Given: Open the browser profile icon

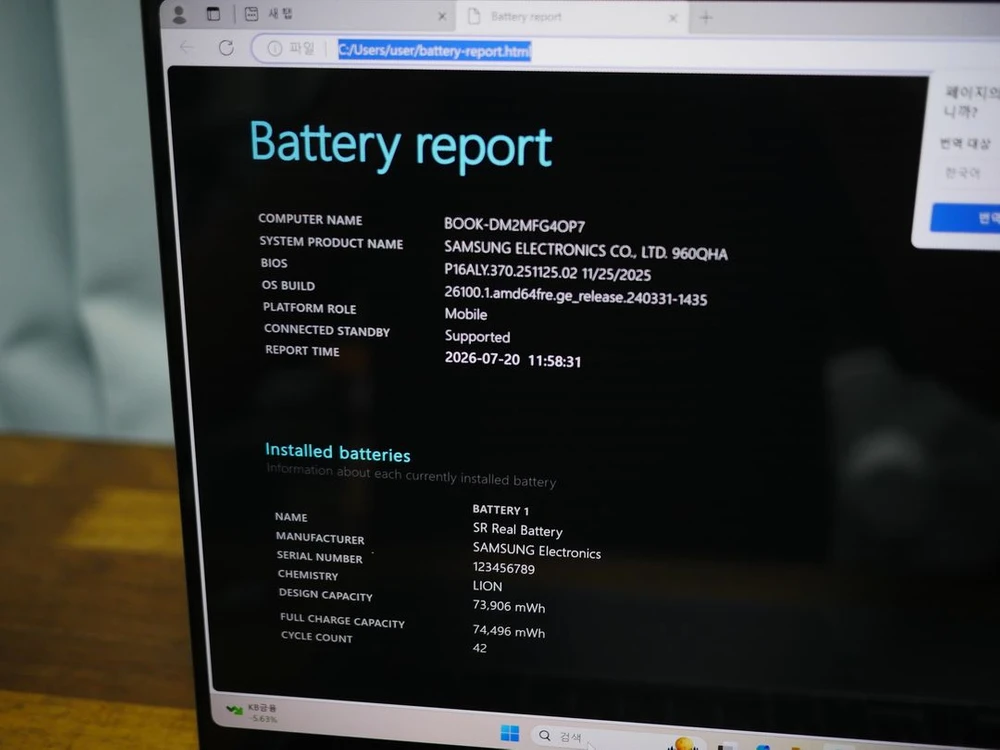Looking at the screenshot, I should (x=179, y=14).
